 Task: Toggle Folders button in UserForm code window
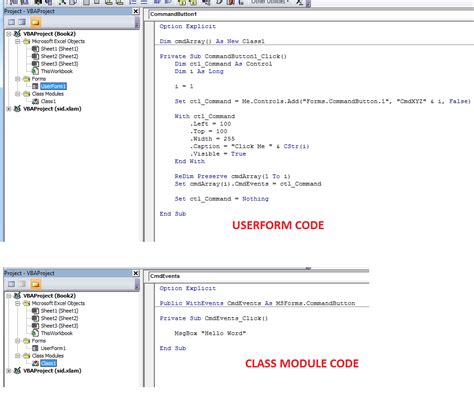pos(35,22)
